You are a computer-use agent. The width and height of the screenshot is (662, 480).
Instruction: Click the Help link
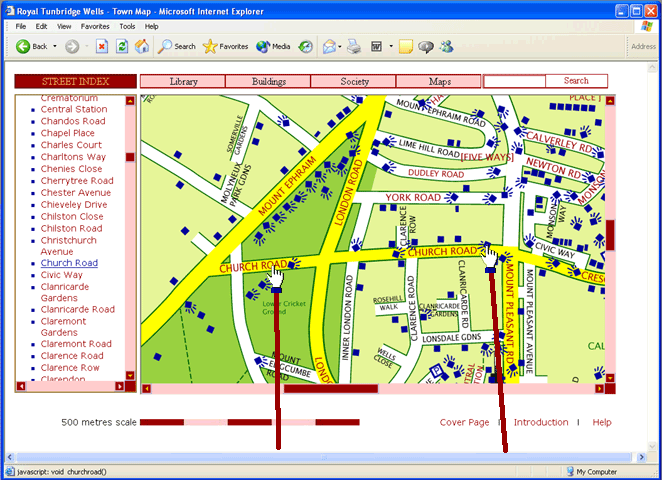601,422
